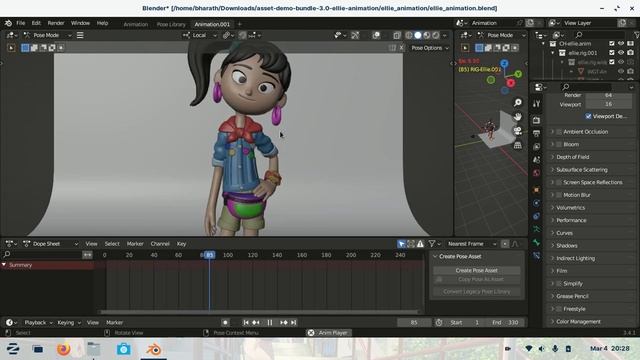Toggle perspective/orthographic grid gizmo

click(518, 145)
